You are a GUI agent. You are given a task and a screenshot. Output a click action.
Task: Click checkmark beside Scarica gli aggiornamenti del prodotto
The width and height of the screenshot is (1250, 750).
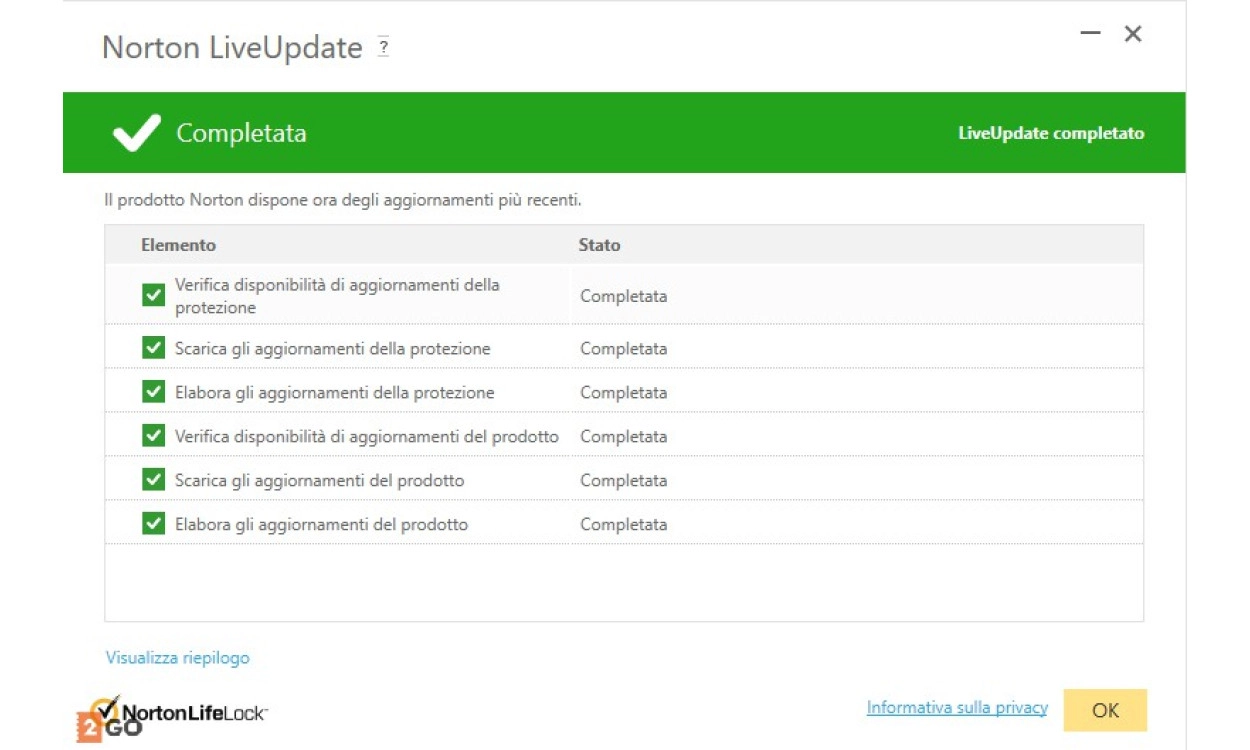coord(153,480)
